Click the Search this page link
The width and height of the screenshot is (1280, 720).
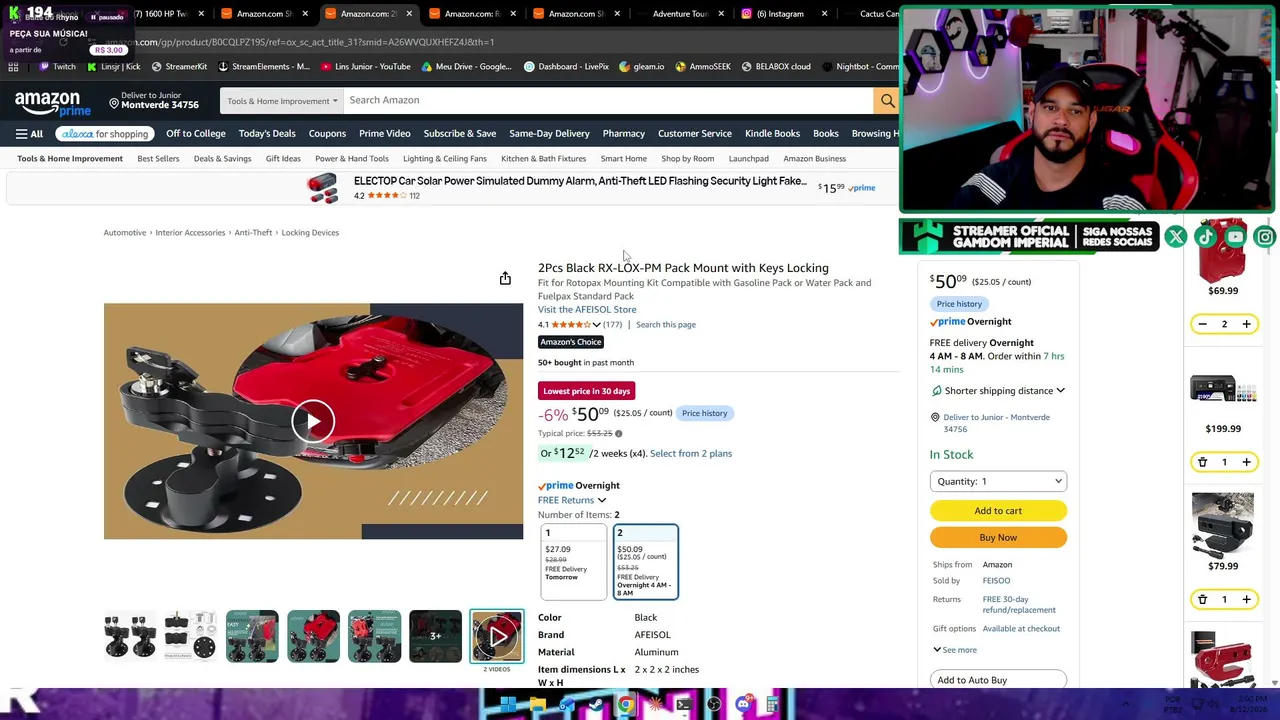pos(666,325)
